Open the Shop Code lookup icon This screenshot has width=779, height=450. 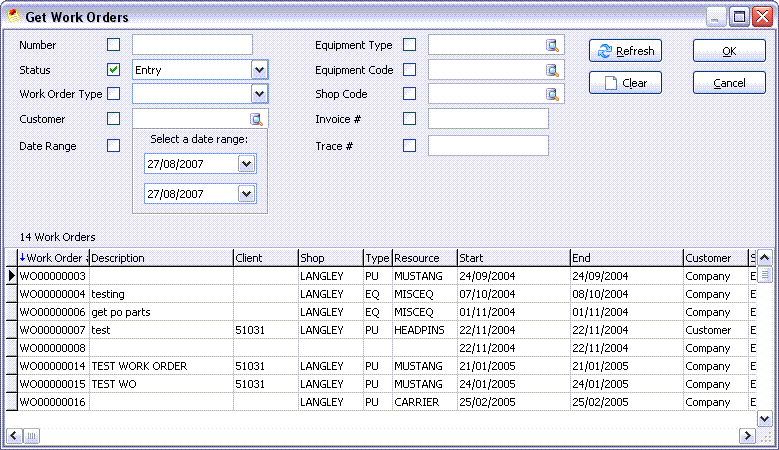(552, 94)
